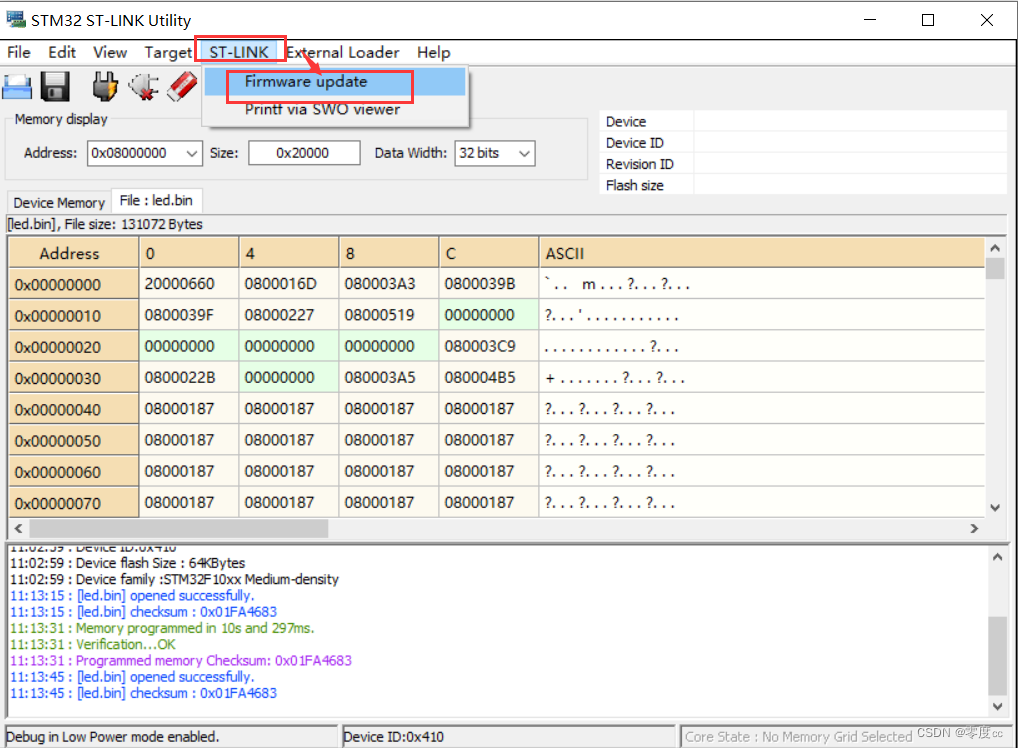Collapse the open ST-LINK menu via Help menu
Viewport: 1018px width, 748px height.
[434, 52]
